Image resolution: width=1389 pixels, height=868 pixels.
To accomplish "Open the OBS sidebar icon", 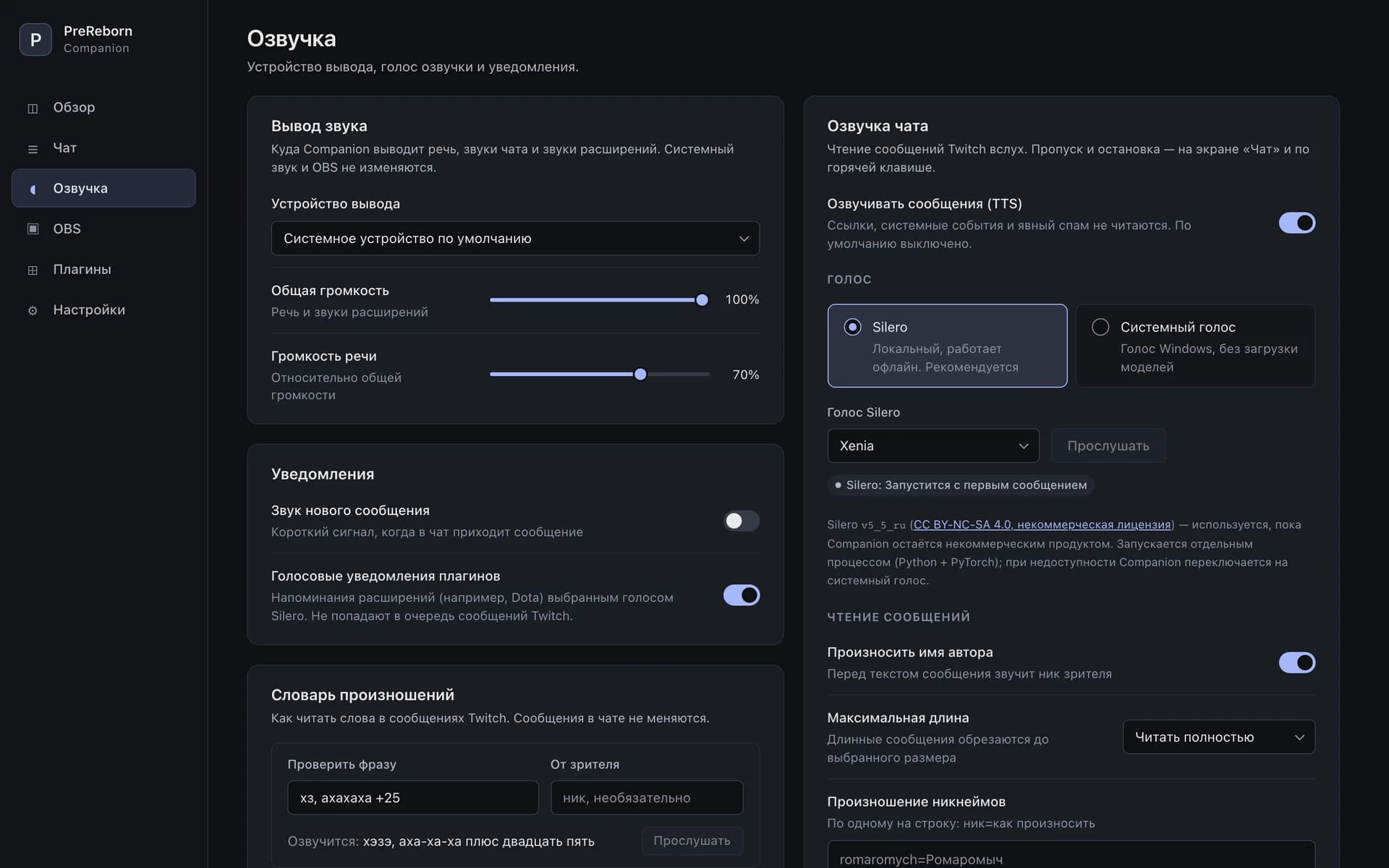I will pos(33,229).
